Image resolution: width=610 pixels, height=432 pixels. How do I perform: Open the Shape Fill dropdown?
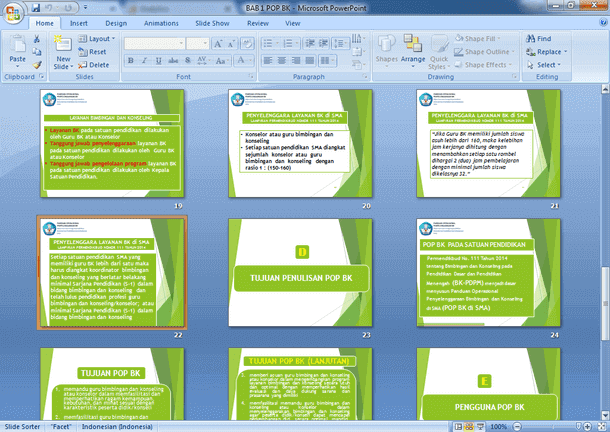pyautogui.click(x=478, y=39)
